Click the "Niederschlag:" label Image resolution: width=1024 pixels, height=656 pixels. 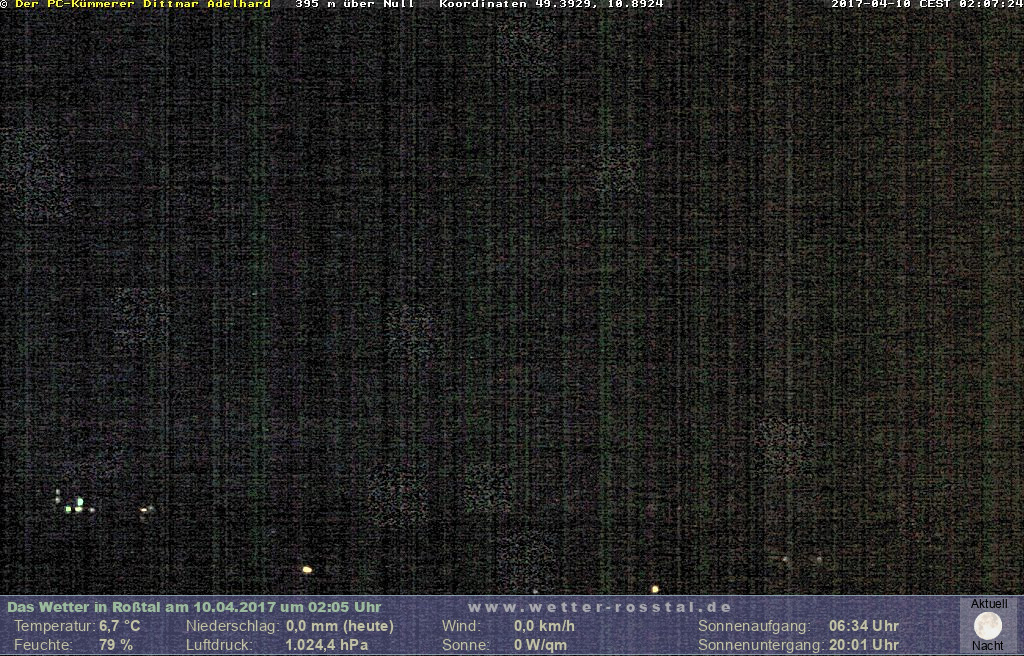coord(233,626)
